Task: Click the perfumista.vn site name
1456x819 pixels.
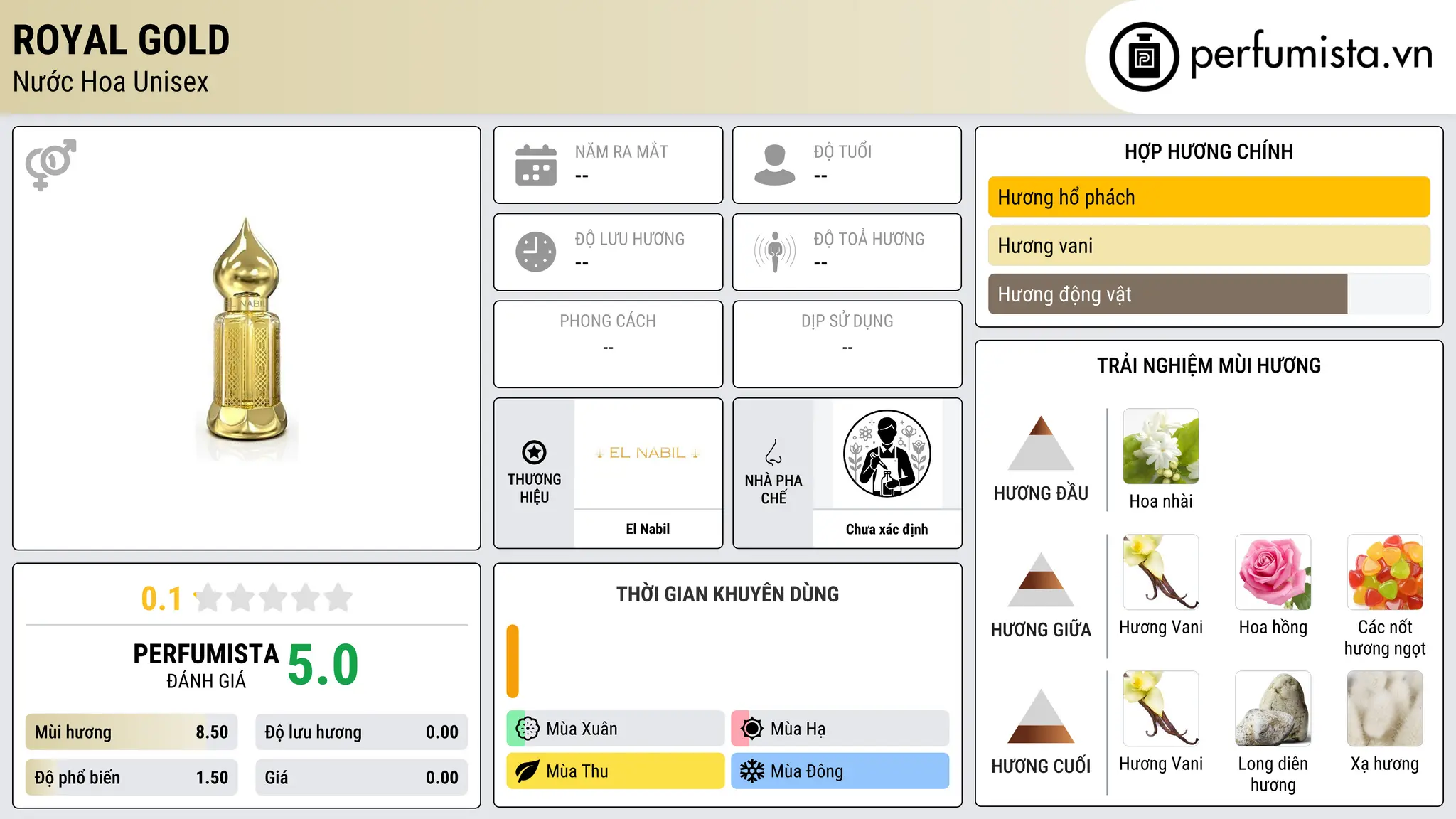Action: point(1311,54)
